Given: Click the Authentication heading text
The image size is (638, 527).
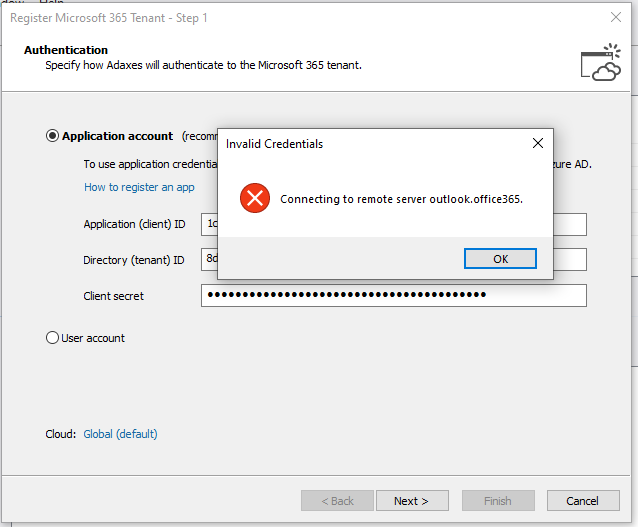Looking at the screenshot, I should pyautogui.click(x=66, y=50).
